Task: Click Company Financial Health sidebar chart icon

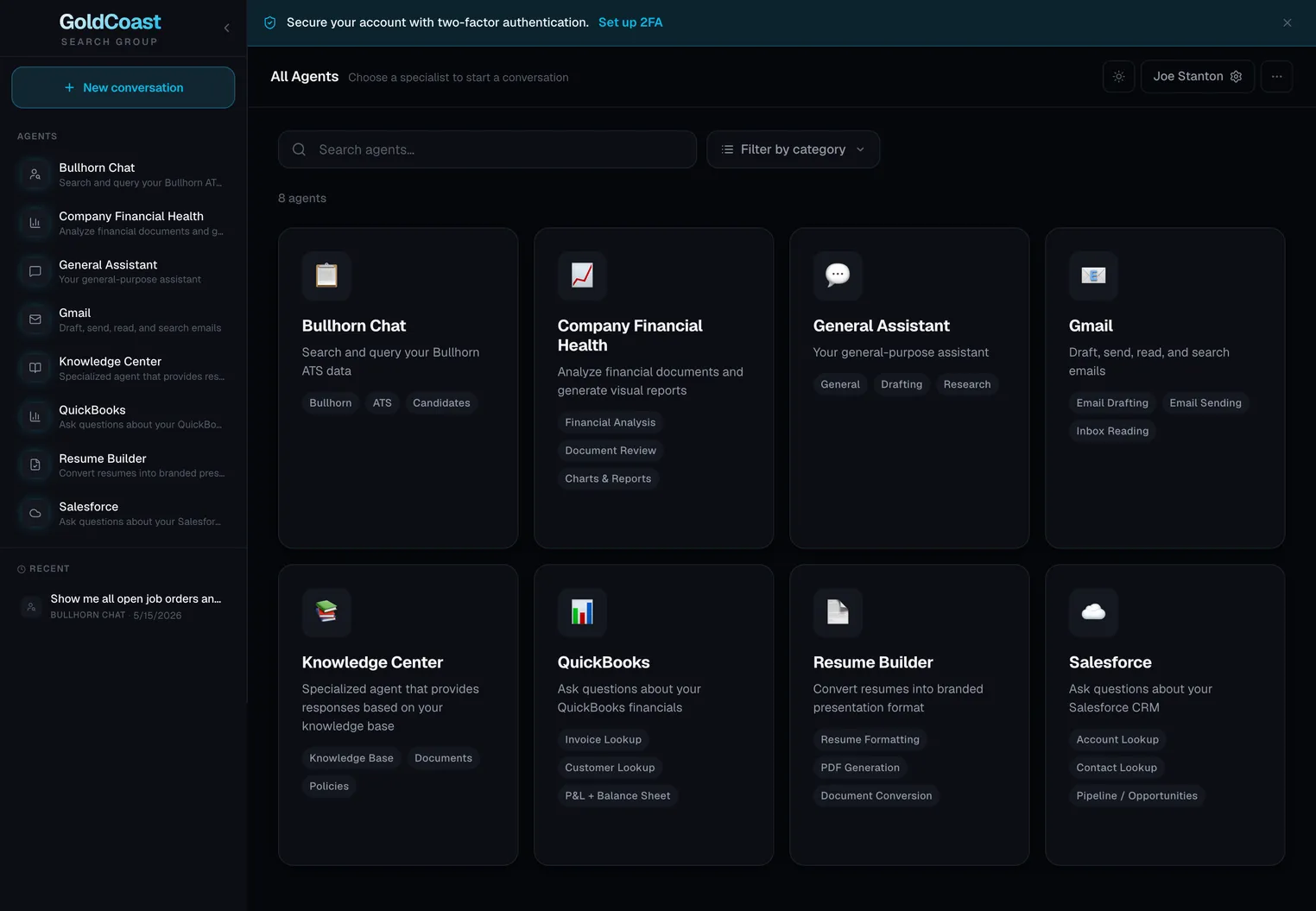Action: coord(35,223)
